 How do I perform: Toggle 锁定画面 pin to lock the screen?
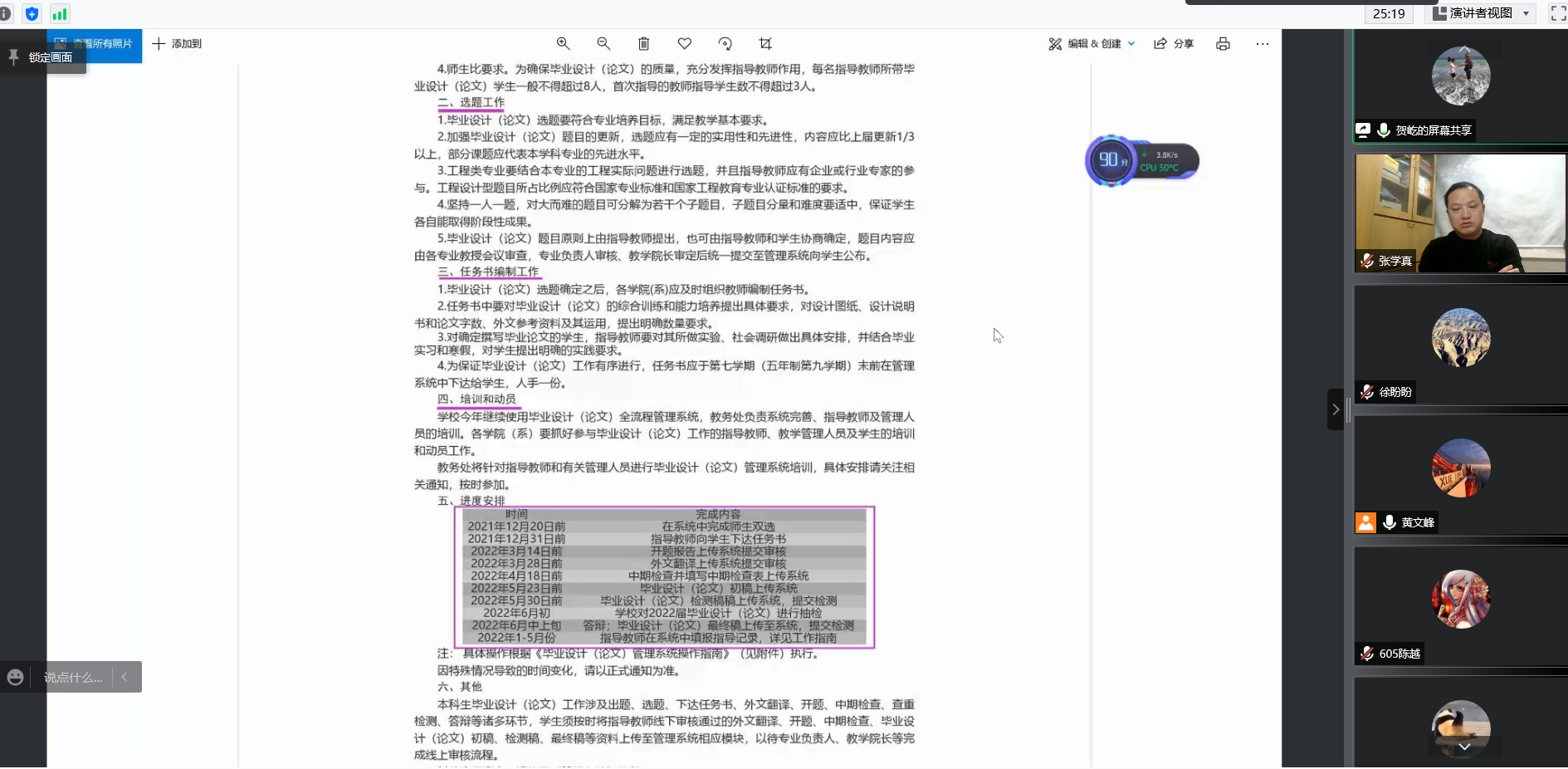[x=42, y=57]
